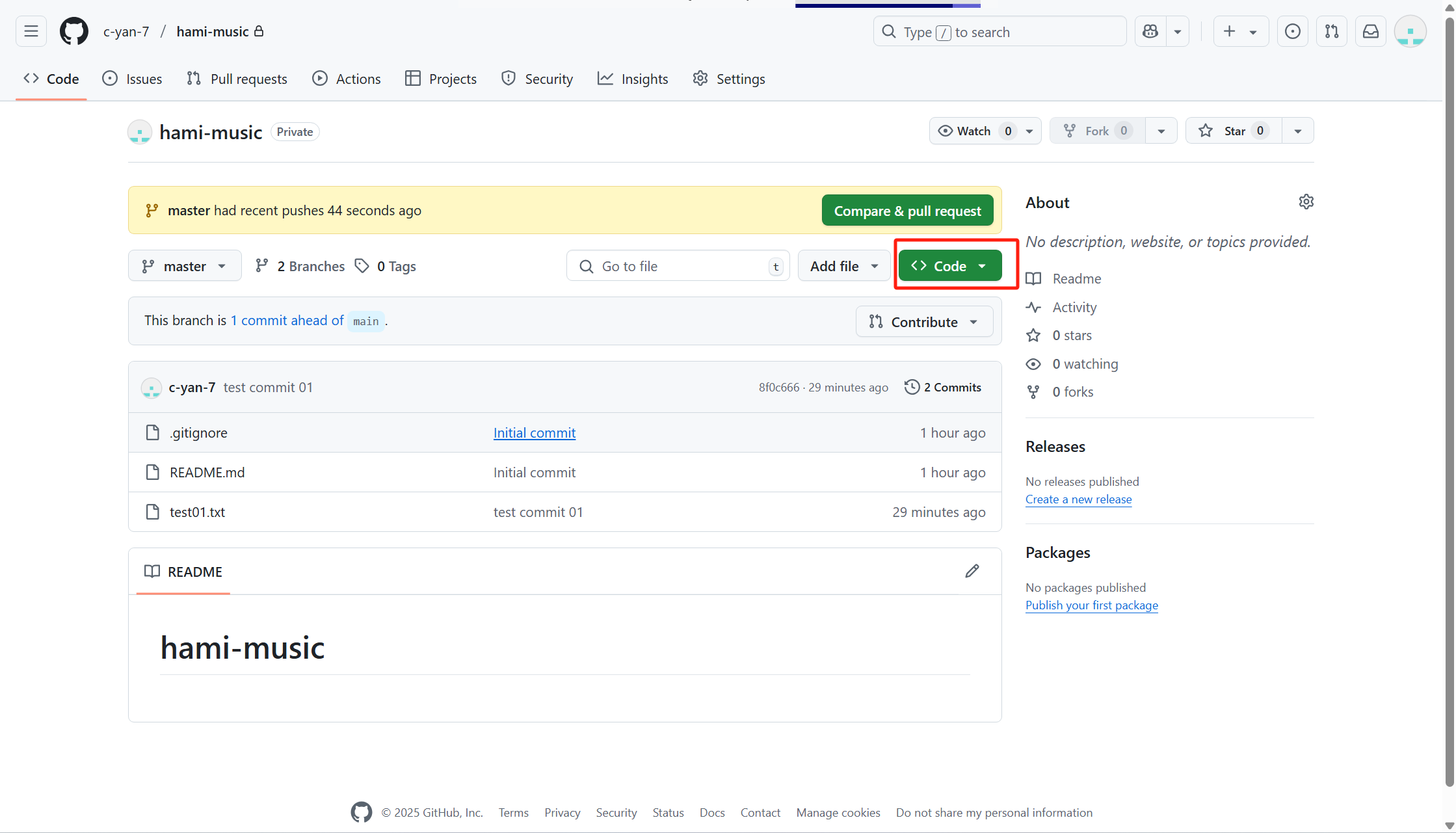Open the GitHub home via the Octocat logo
This screenshot has width=1456, height=833.
point(73,31)
